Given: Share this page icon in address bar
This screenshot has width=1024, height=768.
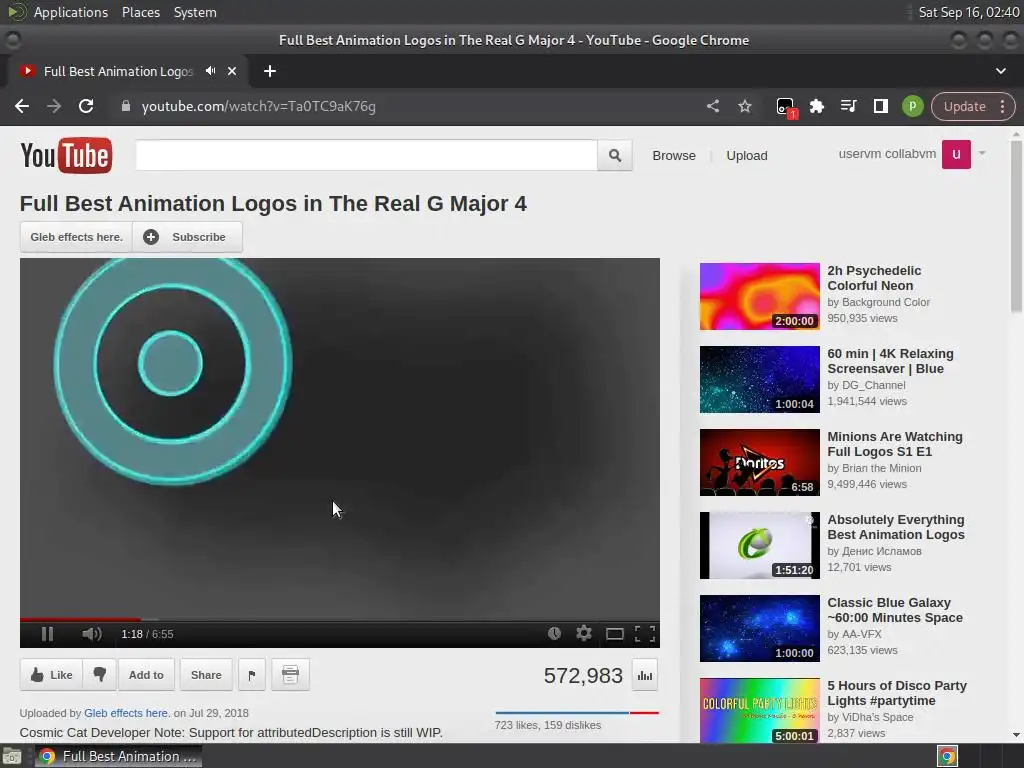Looking at the screenshot, I should click(x=713, y=106).
